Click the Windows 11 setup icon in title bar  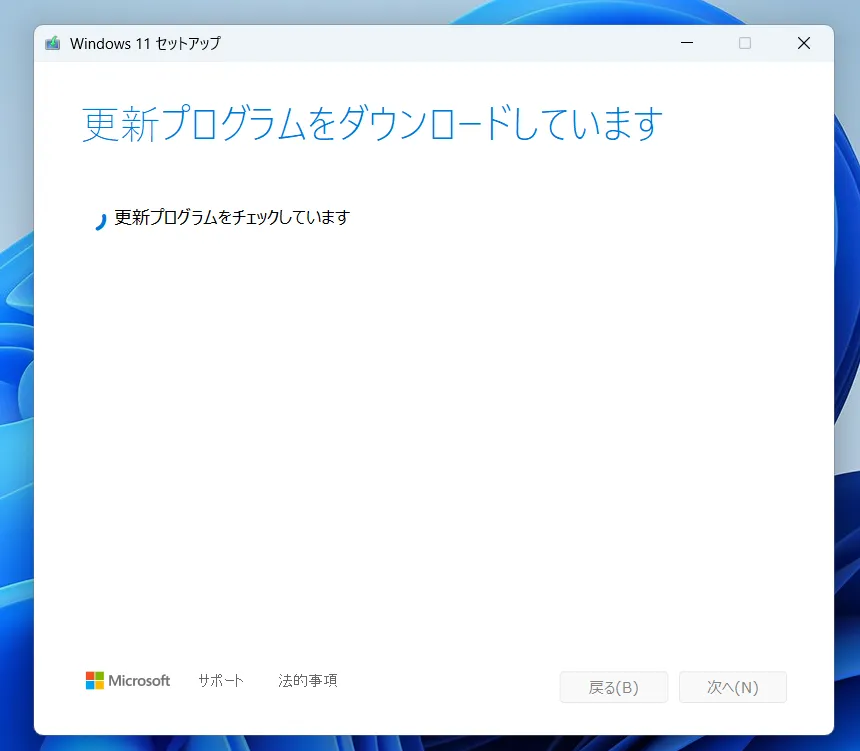[53, 43]
